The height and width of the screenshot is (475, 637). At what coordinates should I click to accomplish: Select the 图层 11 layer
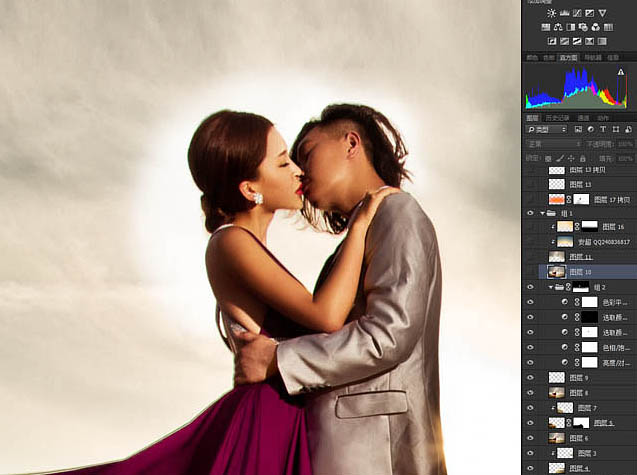click(588, 256)
